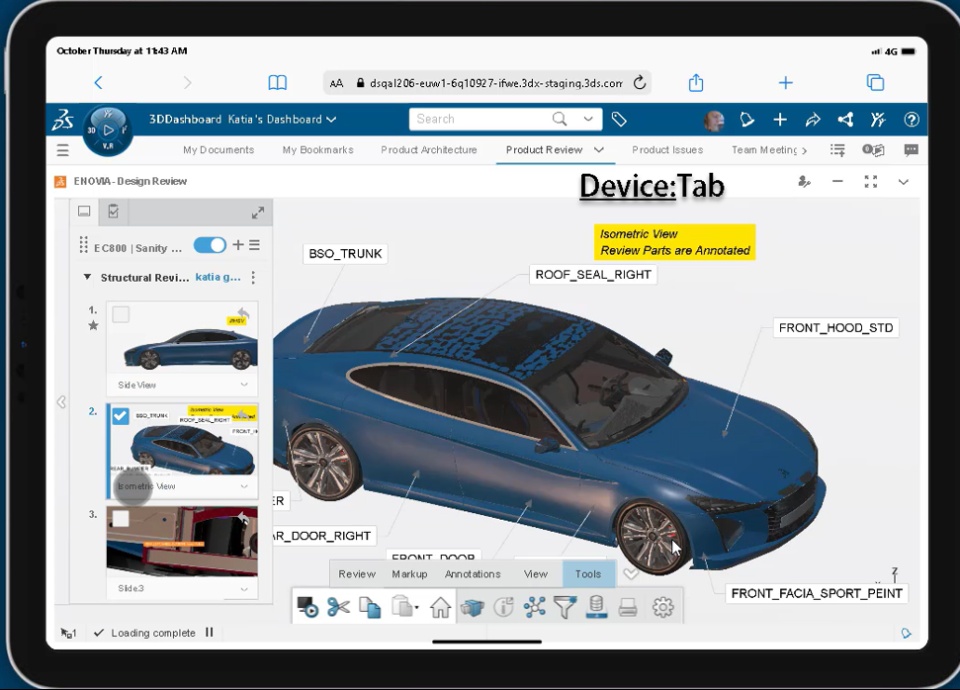960x690 pixels.
Task: Select the Review toolbar tab
Action: click(x=357, y=574)
